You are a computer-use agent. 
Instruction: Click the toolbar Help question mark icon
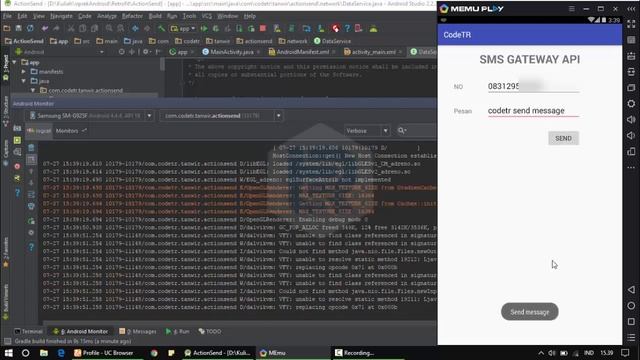(347, 29)
